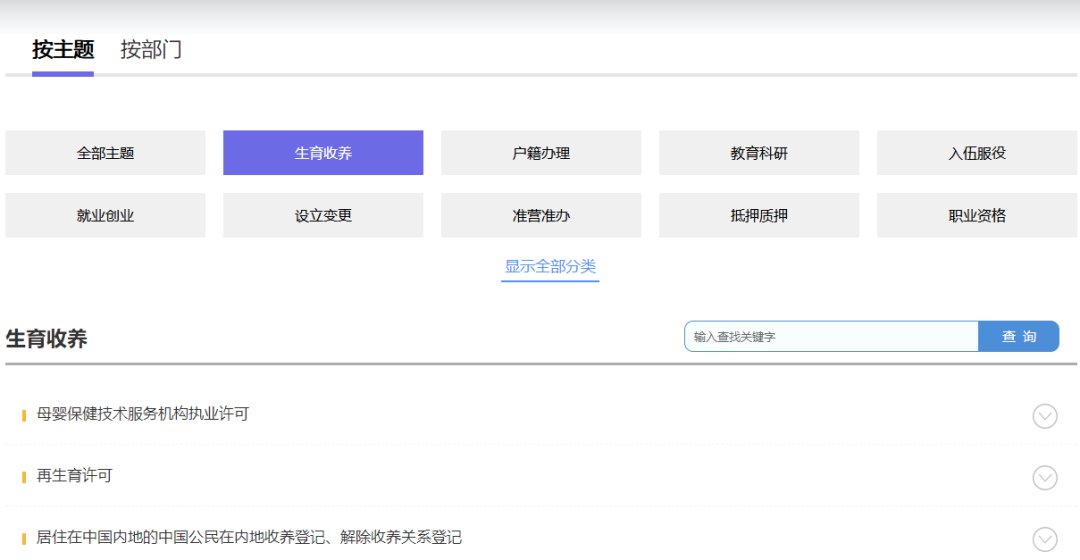
Task: Pick the 就业创业 category
Action: coord(105,215)
